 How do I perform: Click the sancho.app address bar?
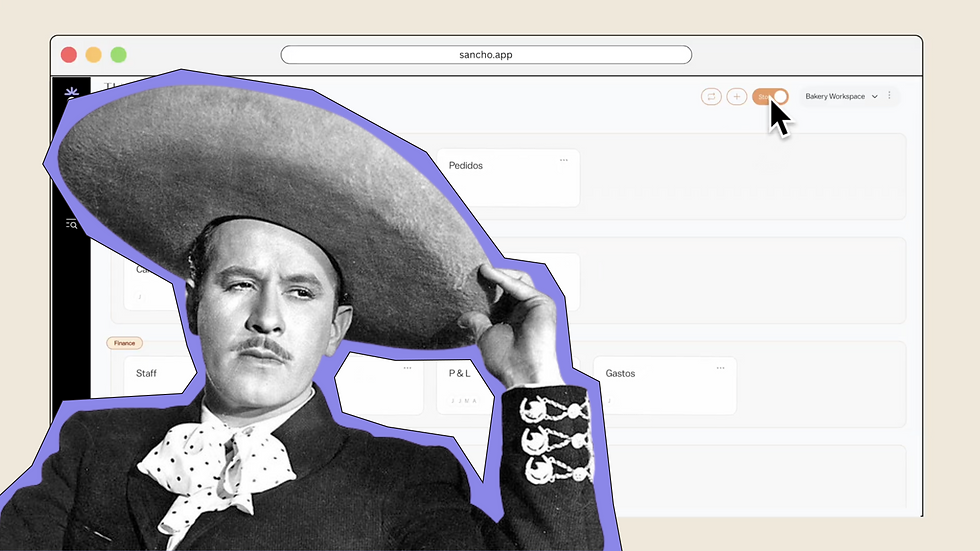(x=486, y=55)
